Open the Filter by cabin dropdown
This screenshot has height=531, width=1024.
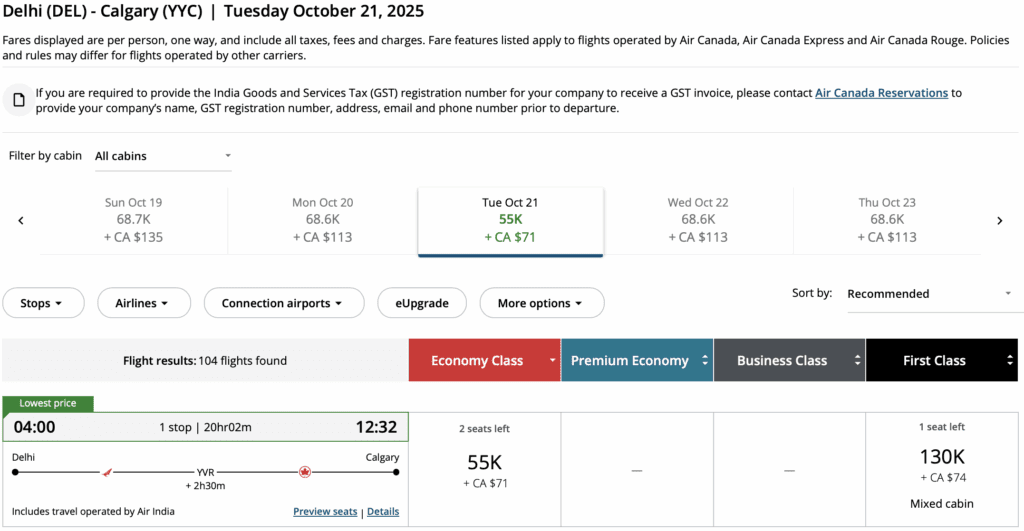(163, 156)
